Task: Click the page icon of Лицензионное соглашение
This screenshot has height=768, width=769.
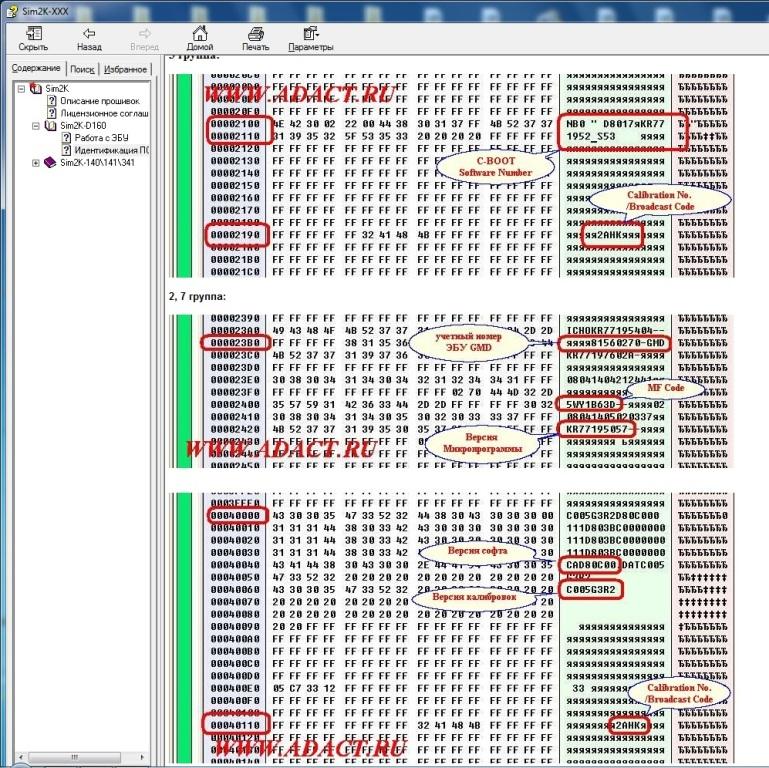Action: tap(51, 113)
